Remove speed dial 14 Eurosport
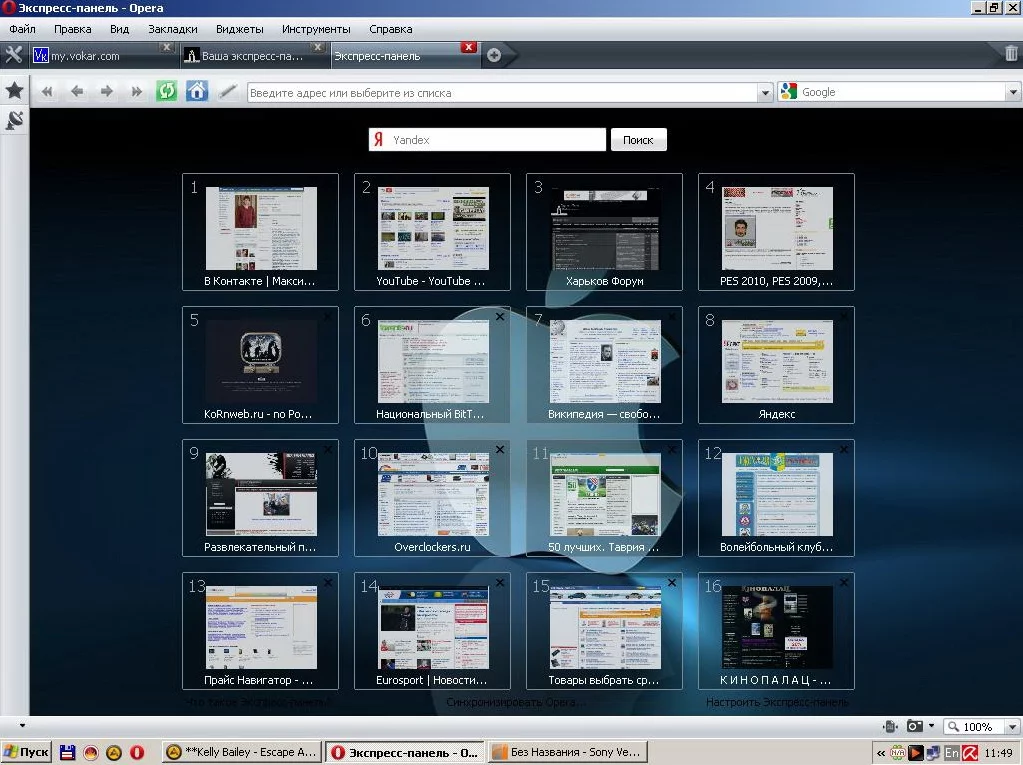 click(500, 582)
